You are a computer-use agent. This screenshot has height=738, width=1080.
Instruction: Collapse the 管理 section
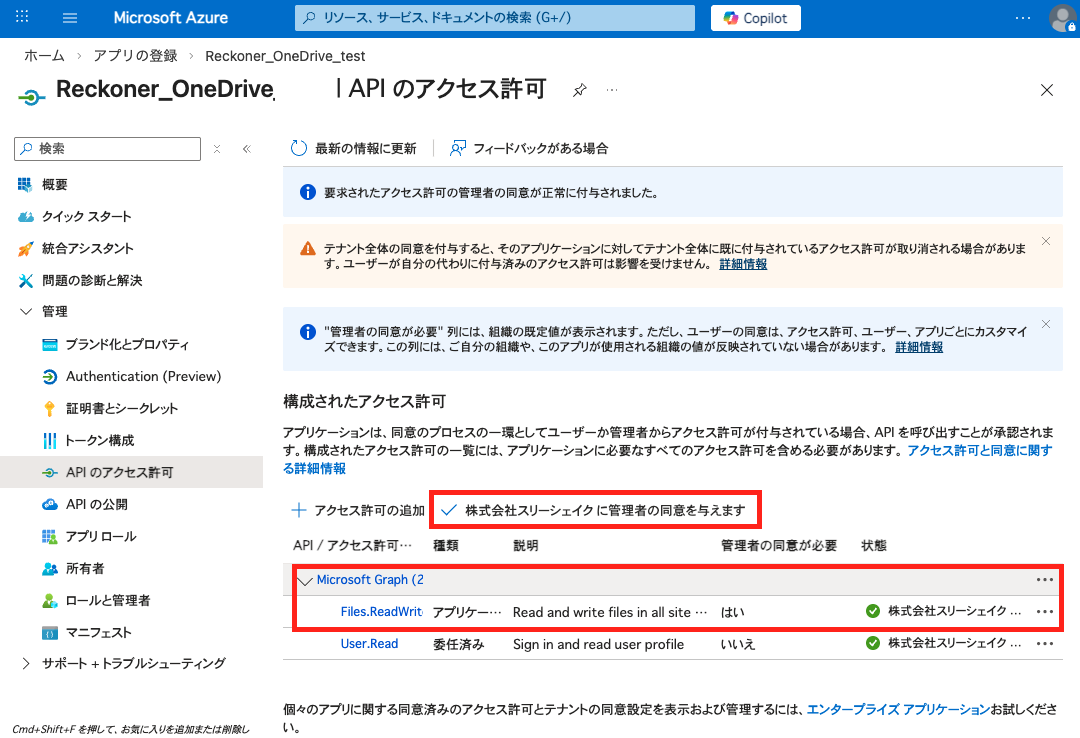click(26, 311)
